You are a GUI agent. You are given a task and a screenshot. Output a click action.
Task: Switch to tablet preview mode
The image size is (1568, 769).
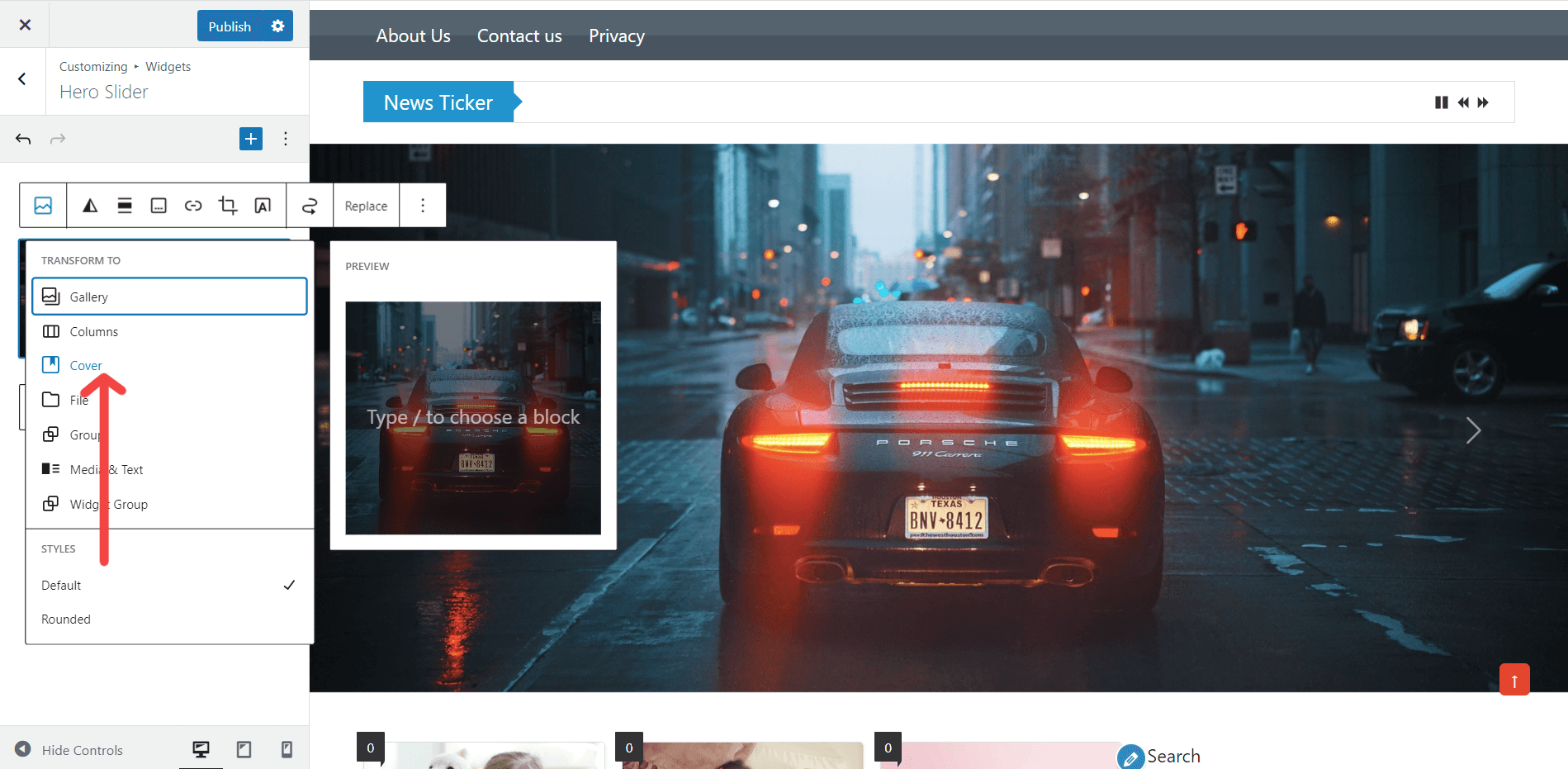[244, 749]
